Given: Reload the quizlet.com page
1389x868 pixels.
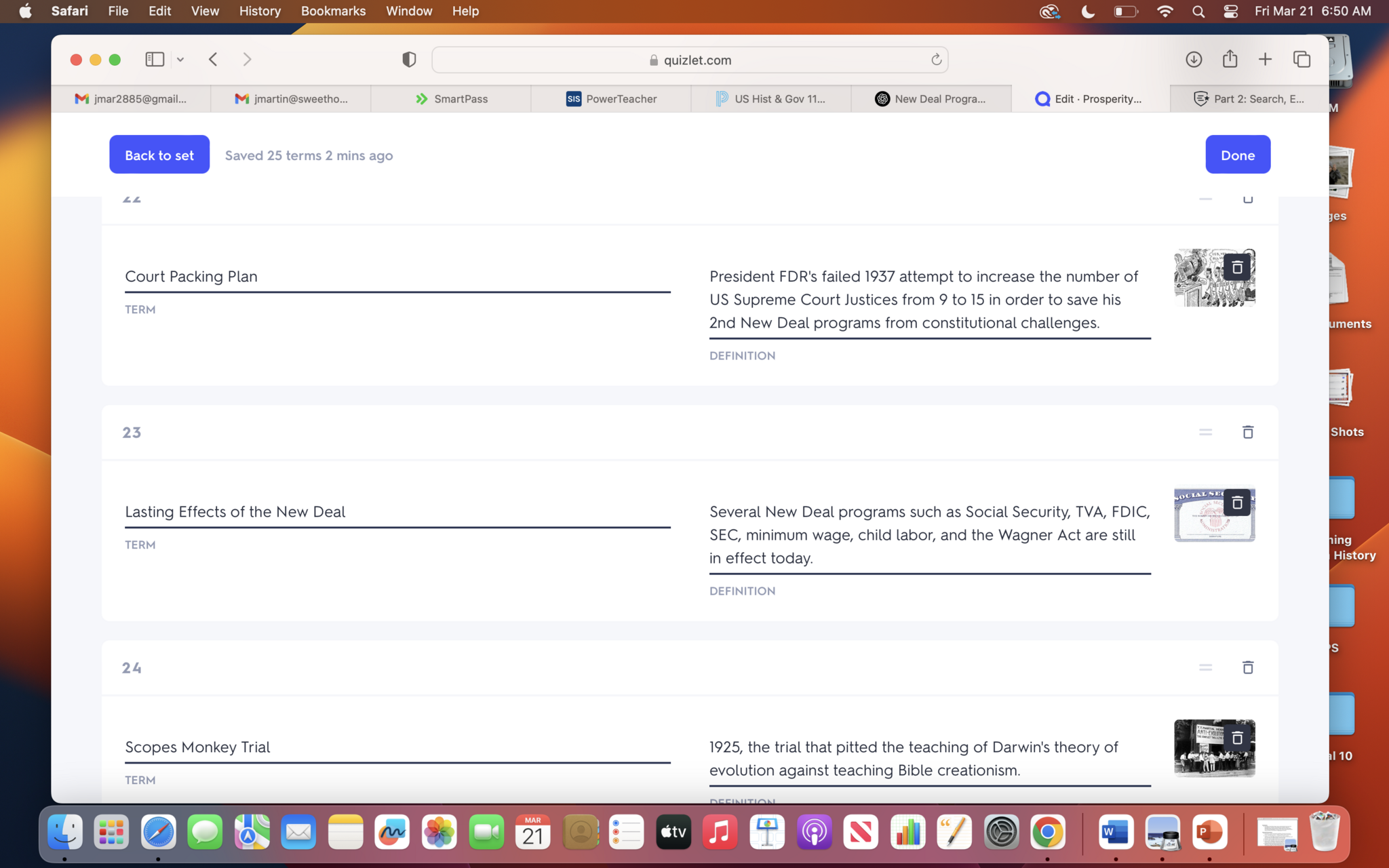Looking at the screenshot, I should (x=936, y=60).
